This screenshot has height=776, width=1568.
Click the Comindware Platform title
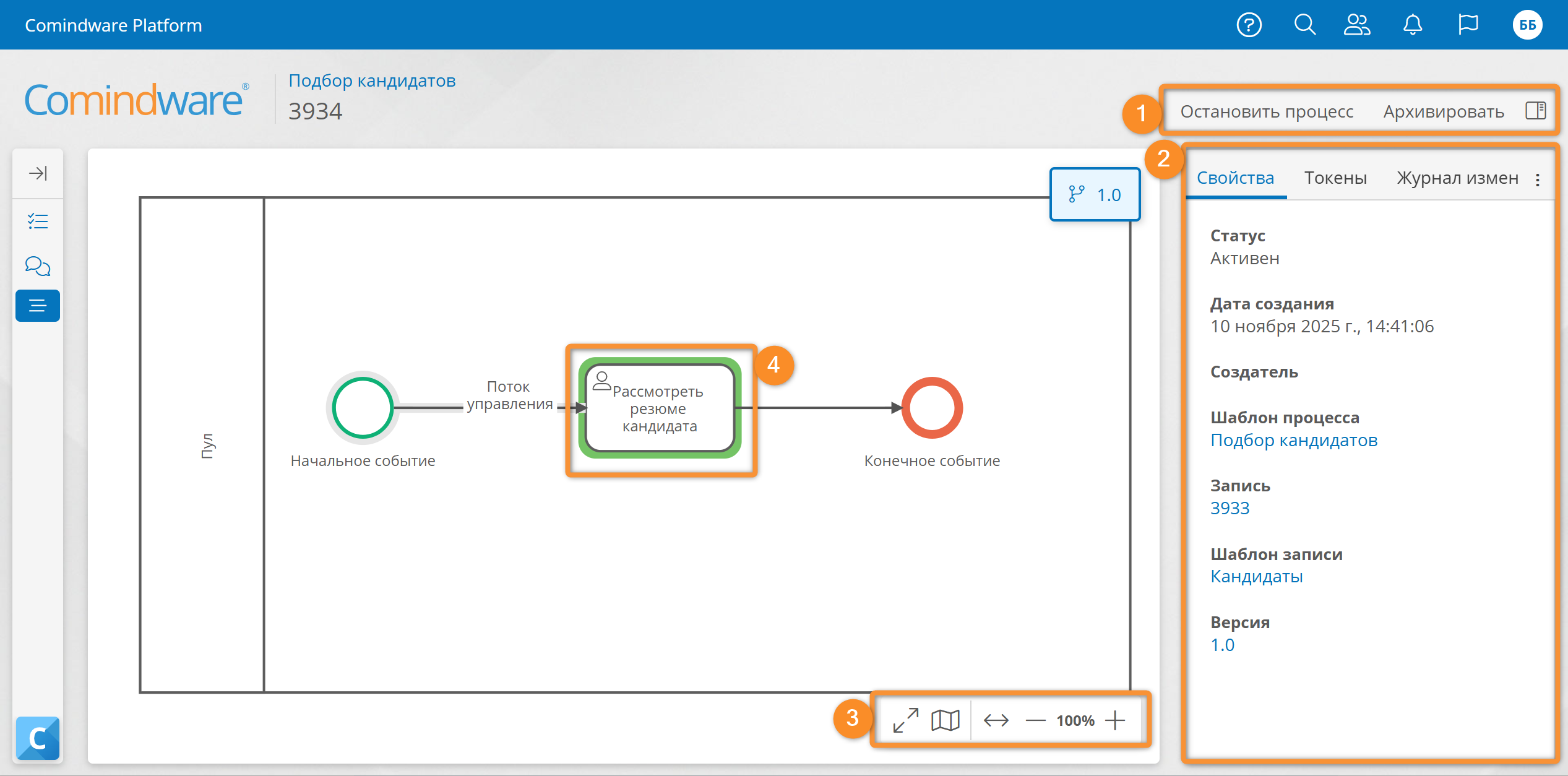pyautogui.click(x=113, y=25)
